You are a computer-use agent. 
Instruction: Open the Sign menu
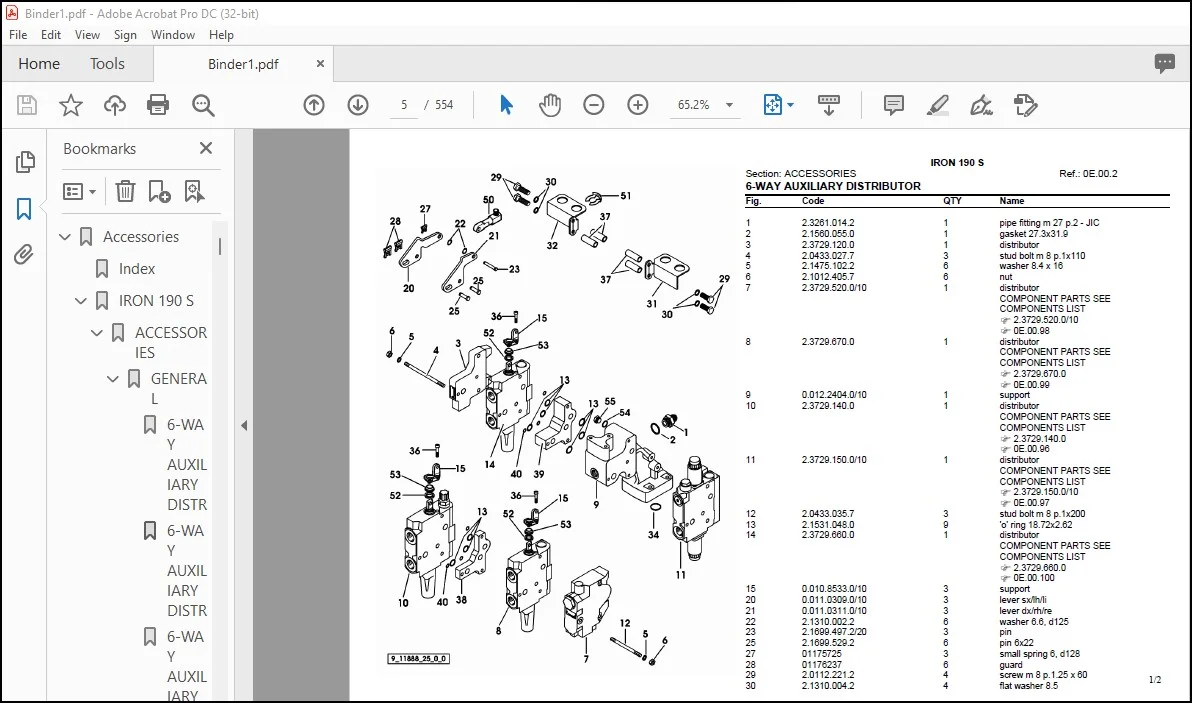click(125, 35)
